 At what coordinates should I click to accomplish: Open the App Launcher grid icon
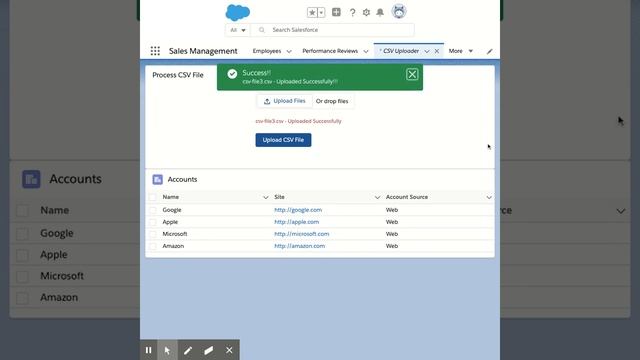tap(155, 51)
